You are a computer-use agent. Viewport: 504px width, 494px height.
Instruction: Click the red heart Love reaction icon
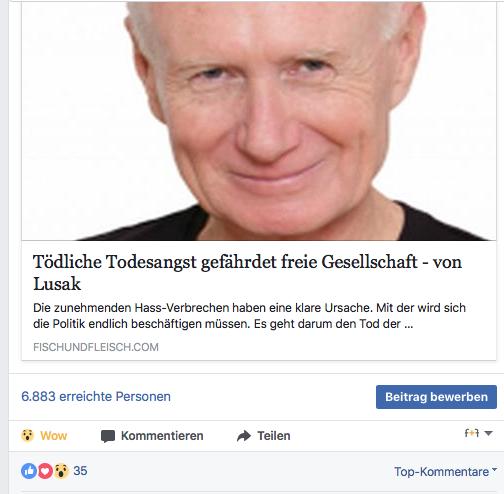(45, 471)
